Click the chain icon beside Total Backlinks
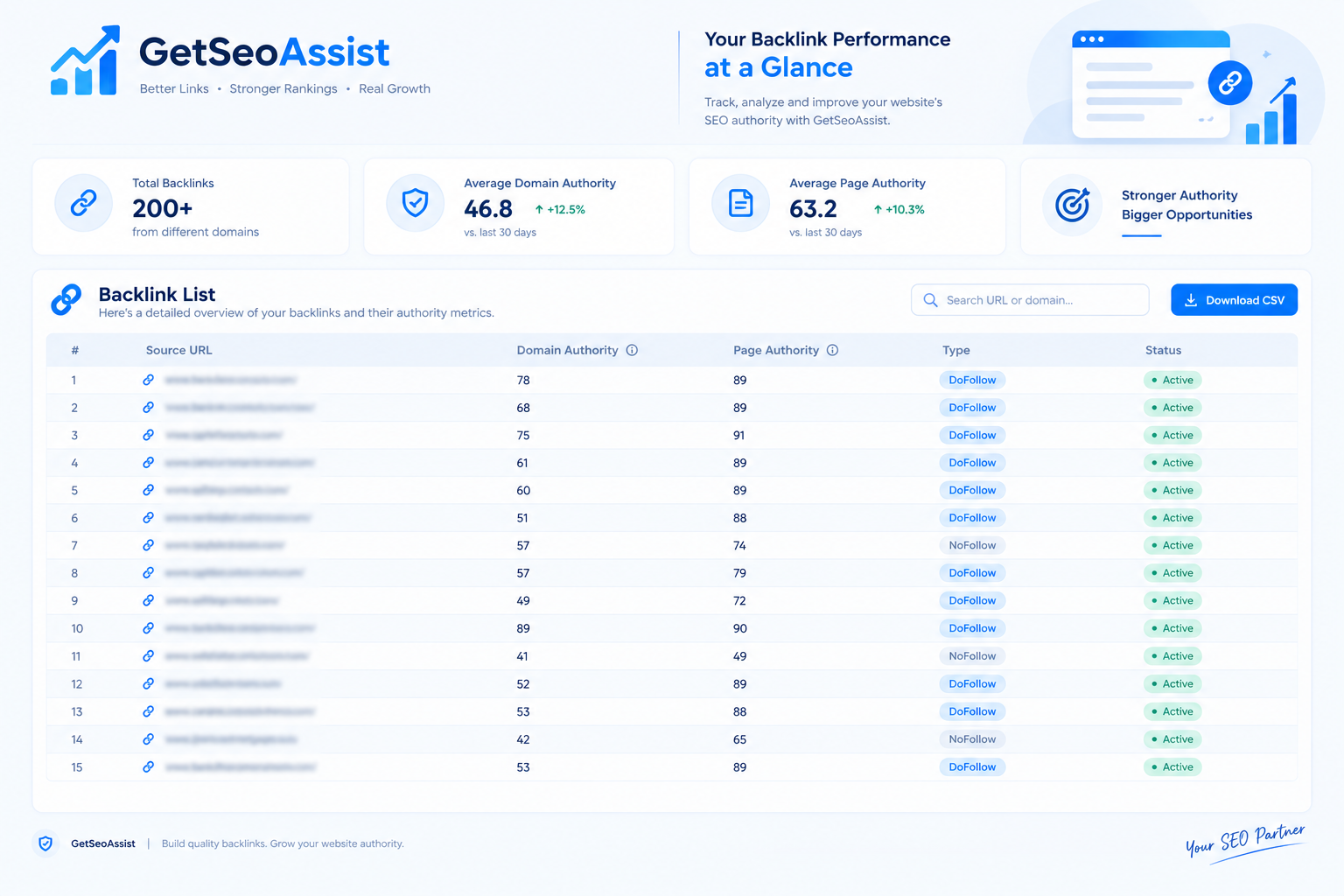The height and width of the screenshot is (896, 1344). [84, 203]
